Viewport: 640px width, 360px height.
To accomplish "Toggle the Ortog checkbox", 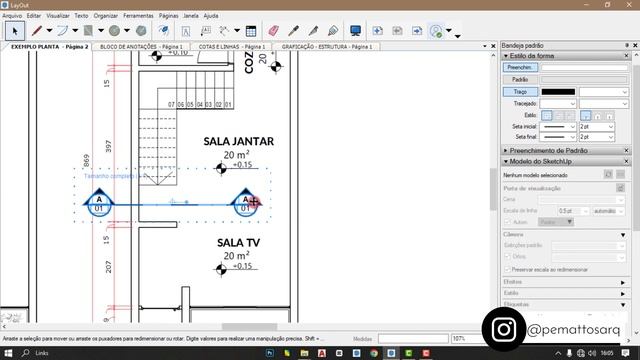I will pos(507,256).
